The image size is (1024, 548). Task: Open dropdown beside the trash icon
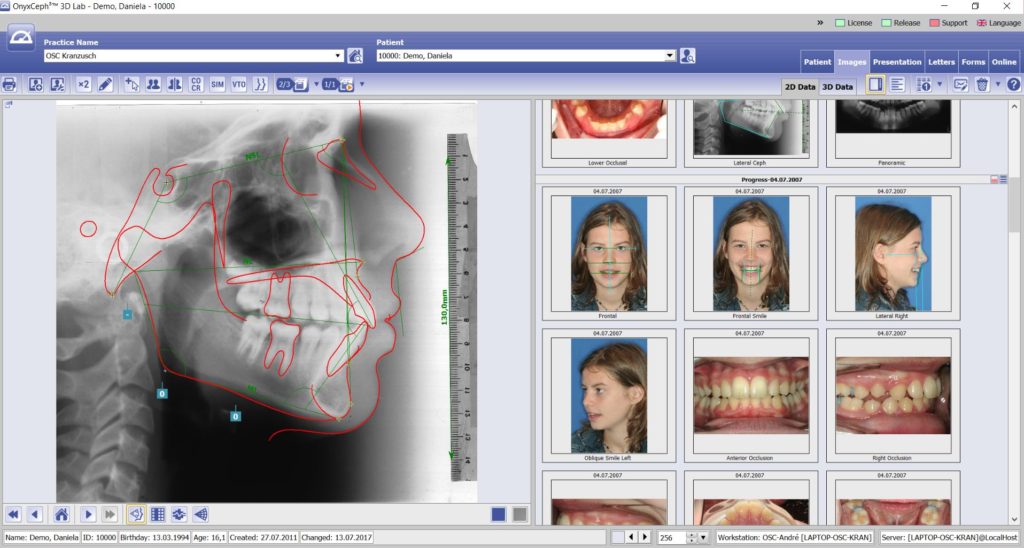(998, 84)
